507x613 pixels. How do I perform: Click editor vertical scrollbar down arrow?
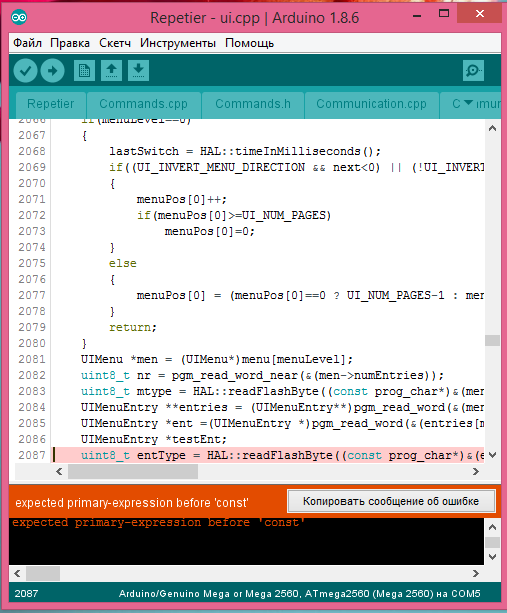pos(493,455)
